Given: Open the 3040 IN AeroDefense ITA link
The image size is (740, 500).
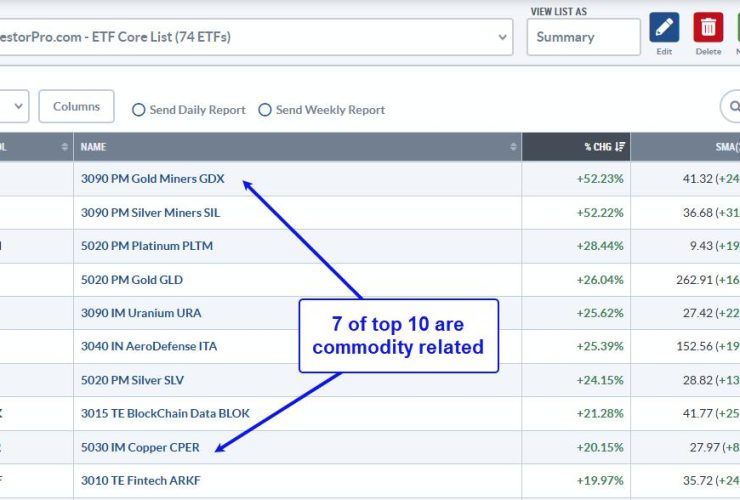Looking at the screenshot, I should (x=149, y=347).
